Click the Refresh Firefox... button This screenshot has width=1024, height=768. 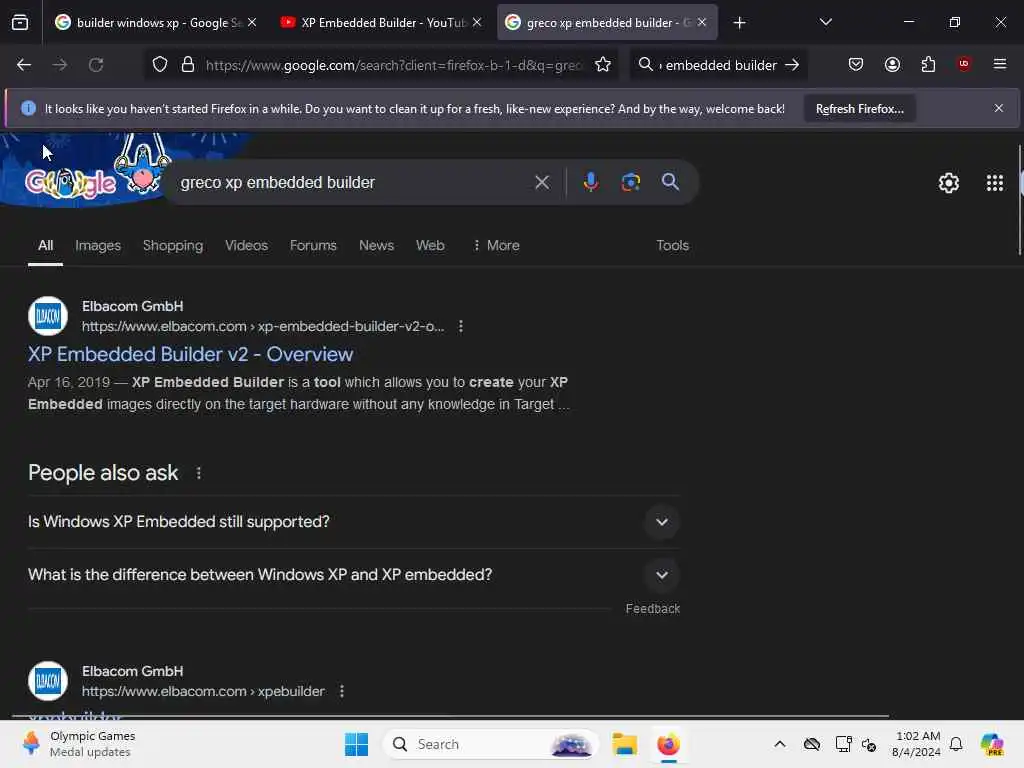click(859, 109)
